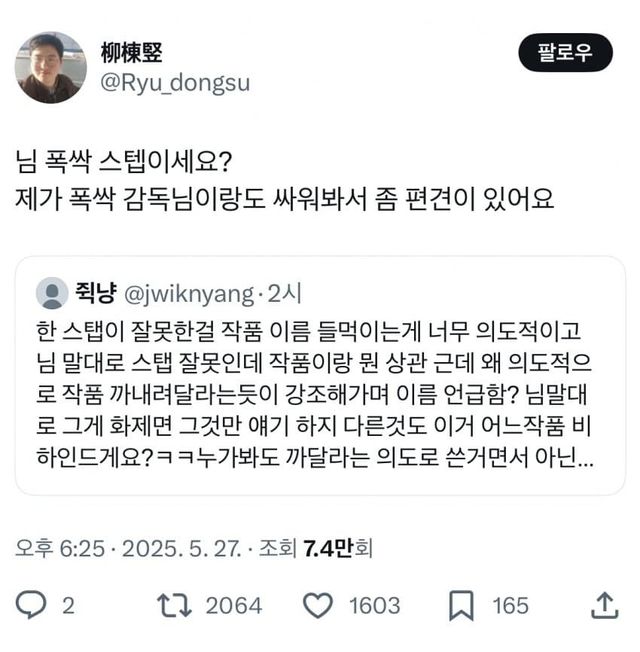Bookmark the tweet with the bookmark icon
Screen dimensions: 640x652
click(461, 605)
